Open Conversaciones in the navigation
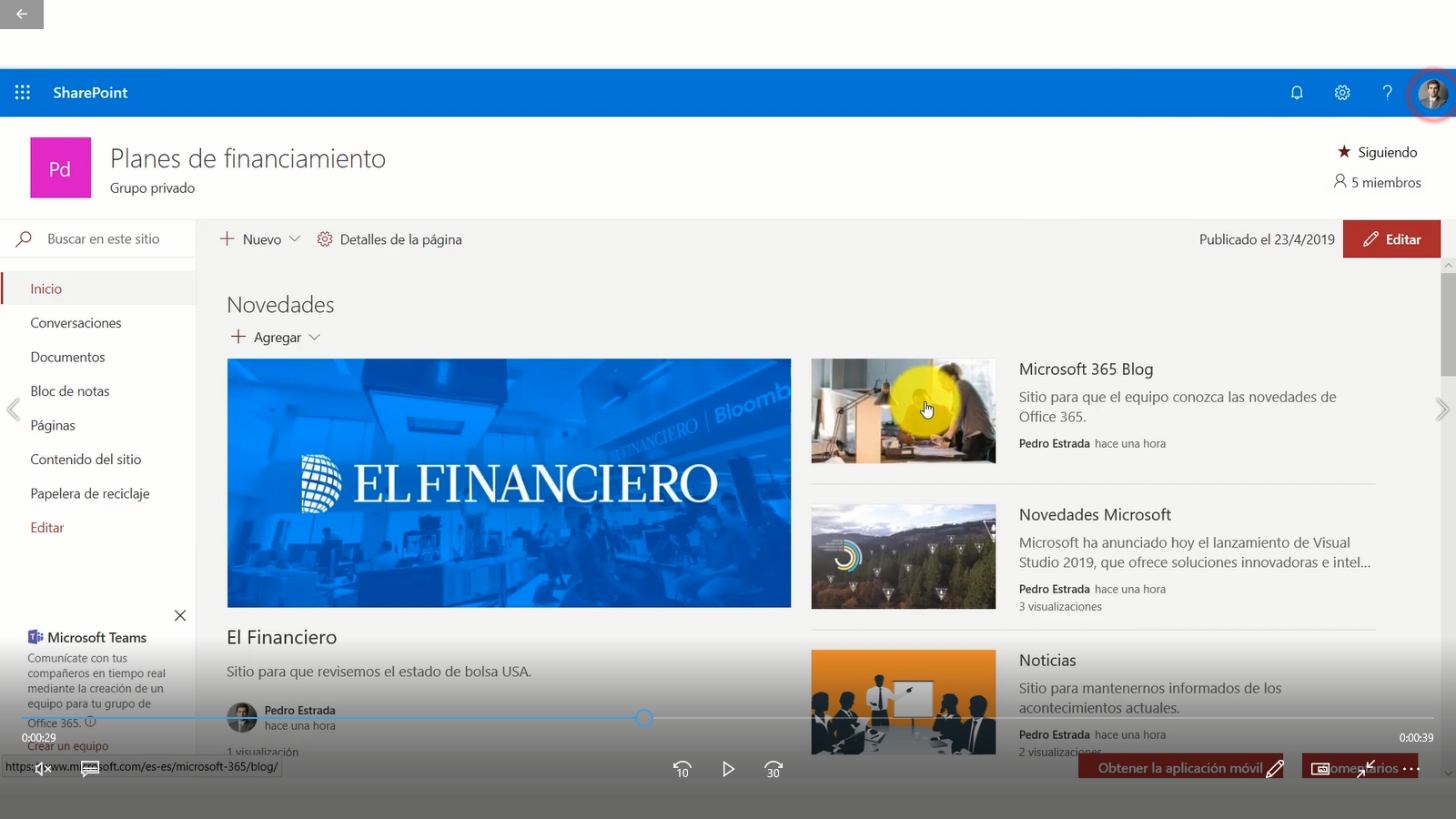 [x=76, y=323]
